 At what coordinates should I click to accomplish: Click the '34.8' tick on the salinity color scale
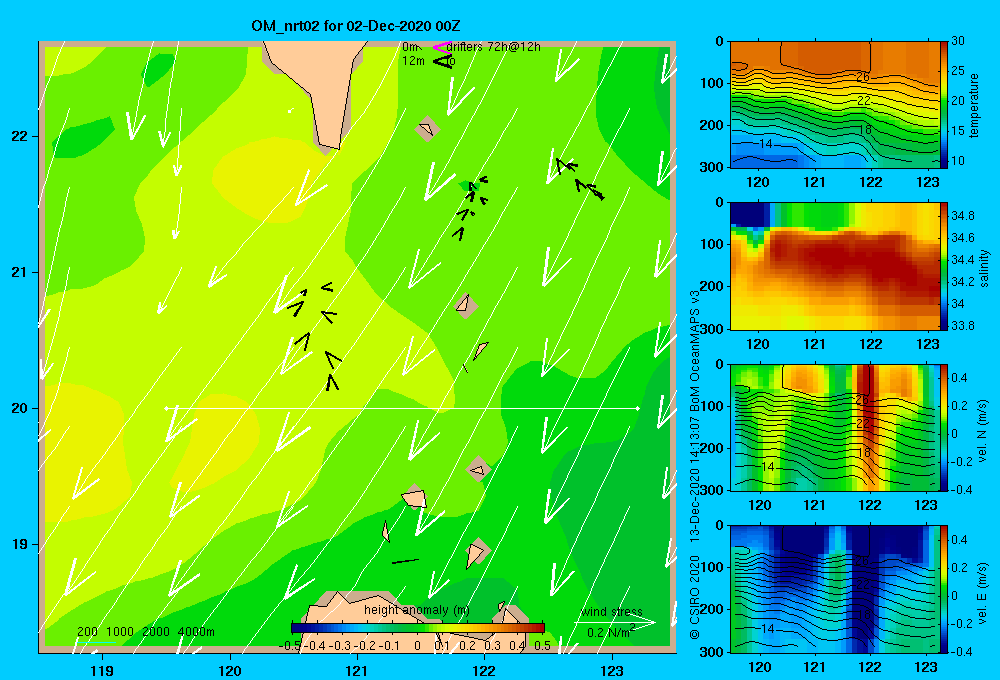(963, 216)
